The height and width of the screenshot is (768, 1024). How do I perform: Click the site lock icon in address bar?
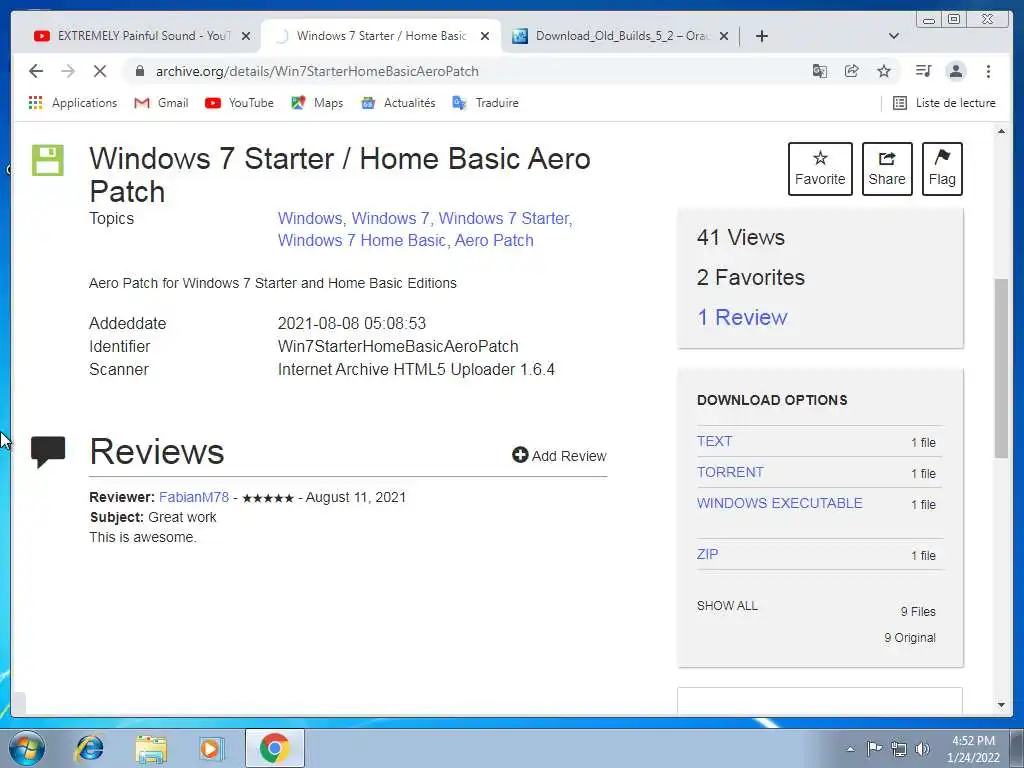click(x=139, y=71)
